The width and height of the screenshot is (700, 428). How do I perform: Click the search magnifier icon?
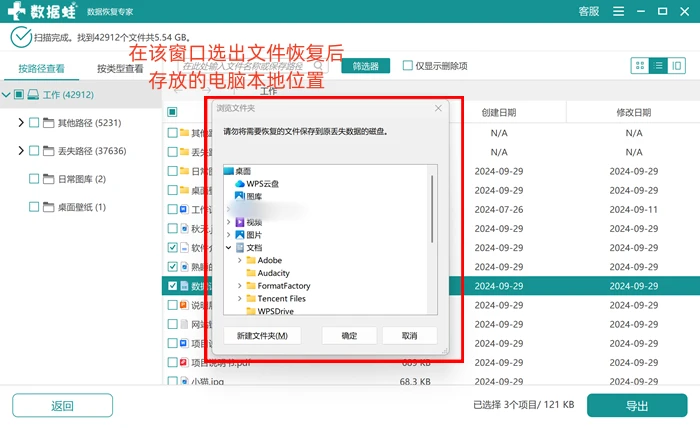click(318, 66)
